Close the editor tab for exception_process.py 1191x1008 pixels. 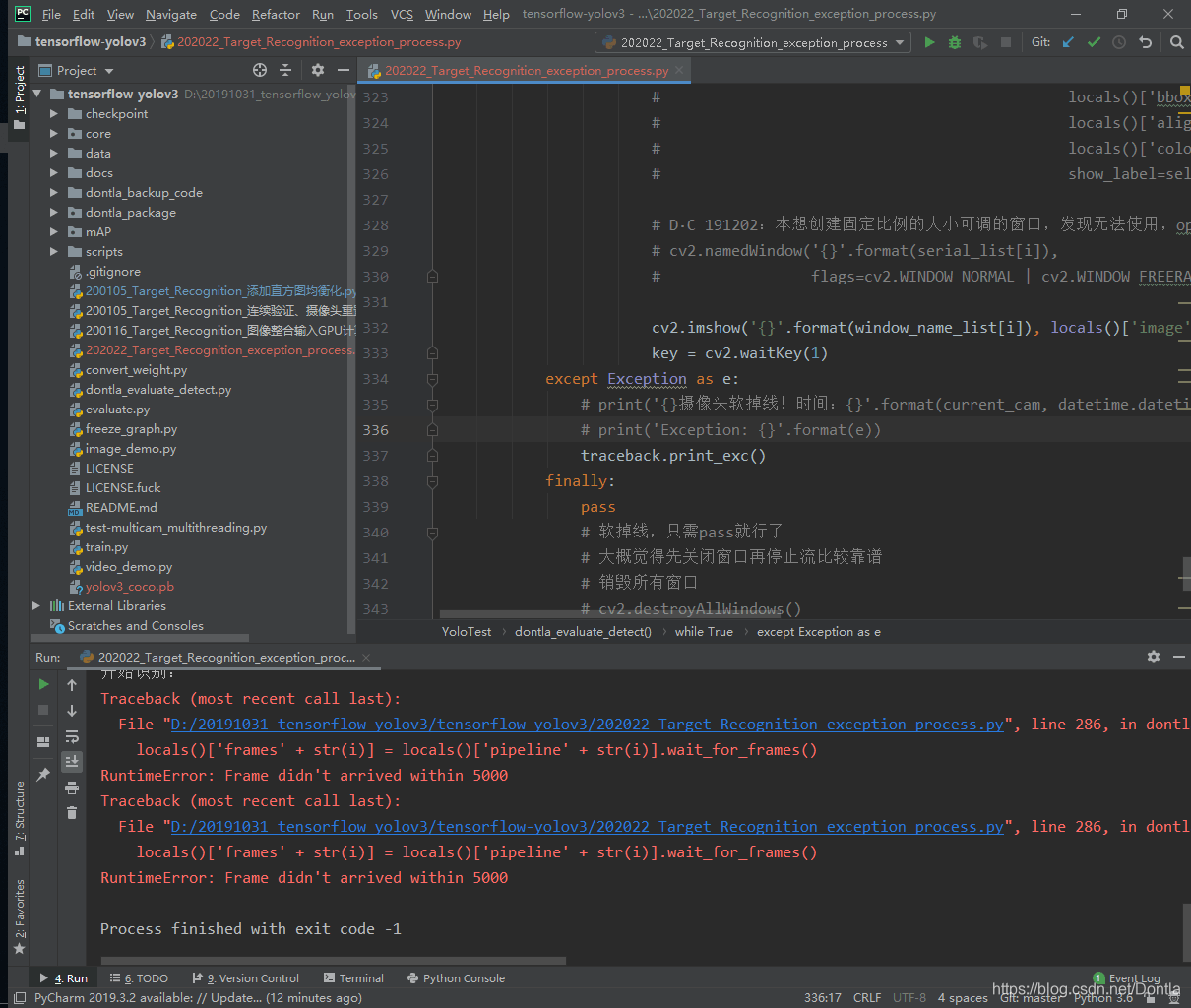(678, 70)
